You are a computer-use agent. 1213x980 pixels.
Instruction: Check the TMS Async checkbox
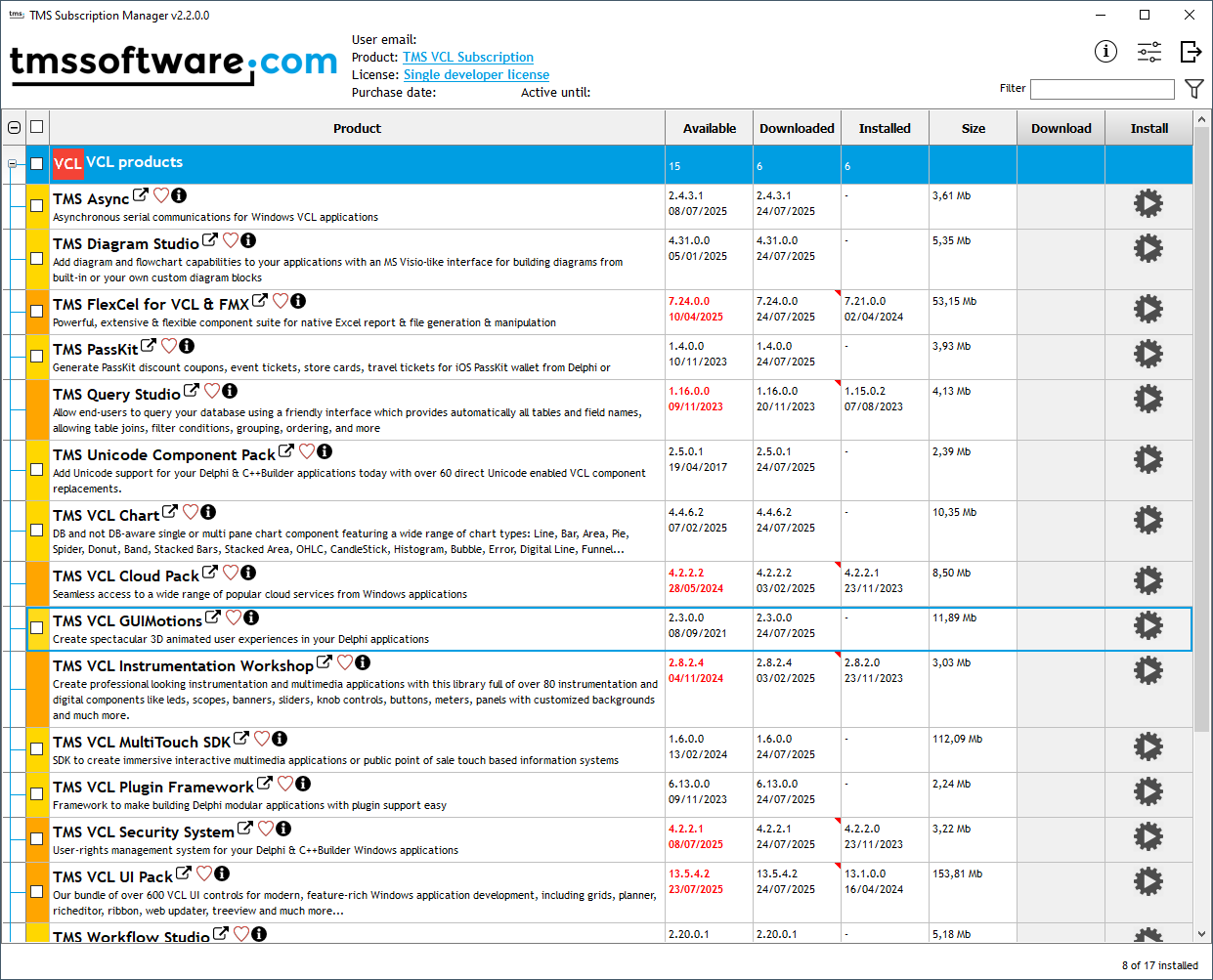[37, 205]
